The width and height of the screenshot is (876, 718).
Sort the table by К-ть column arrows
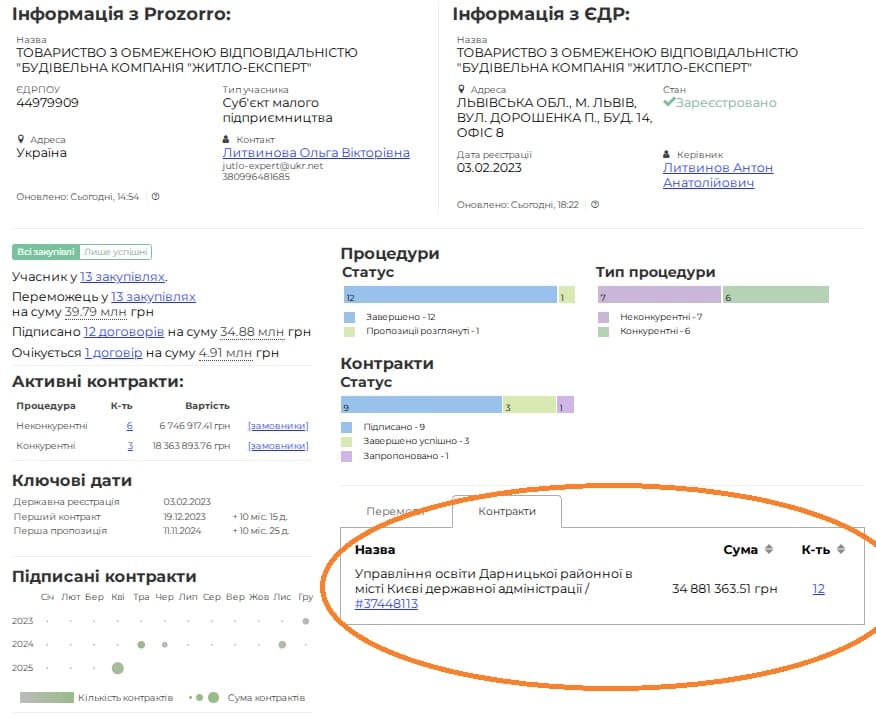coord(841,549)
